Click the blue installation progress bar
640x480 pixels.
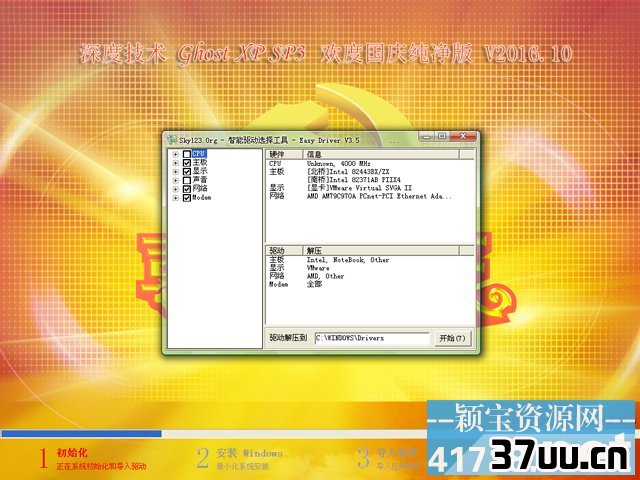tap(82, 433)
